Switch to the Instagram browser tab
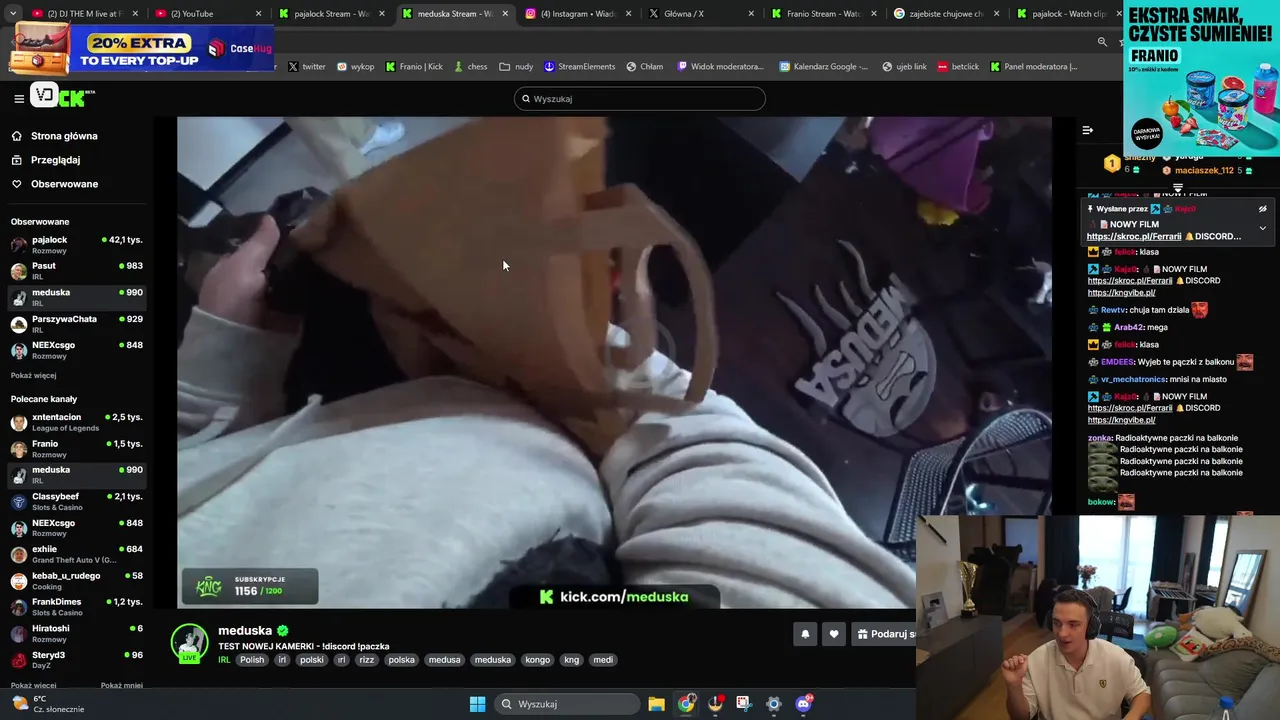Image resolution: width=1280 pixels, height=720 pixels. pyautogui.click(x=578, y=14)
